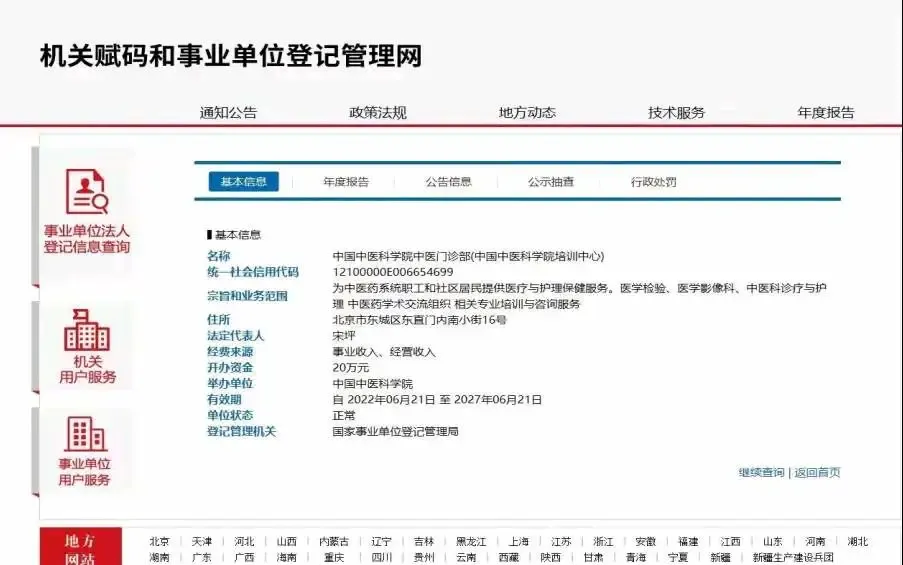Click the validity period 2022年06月21日 至 2027年06月21日
This screenshot has height=565, width=903.
click(445, 400)
